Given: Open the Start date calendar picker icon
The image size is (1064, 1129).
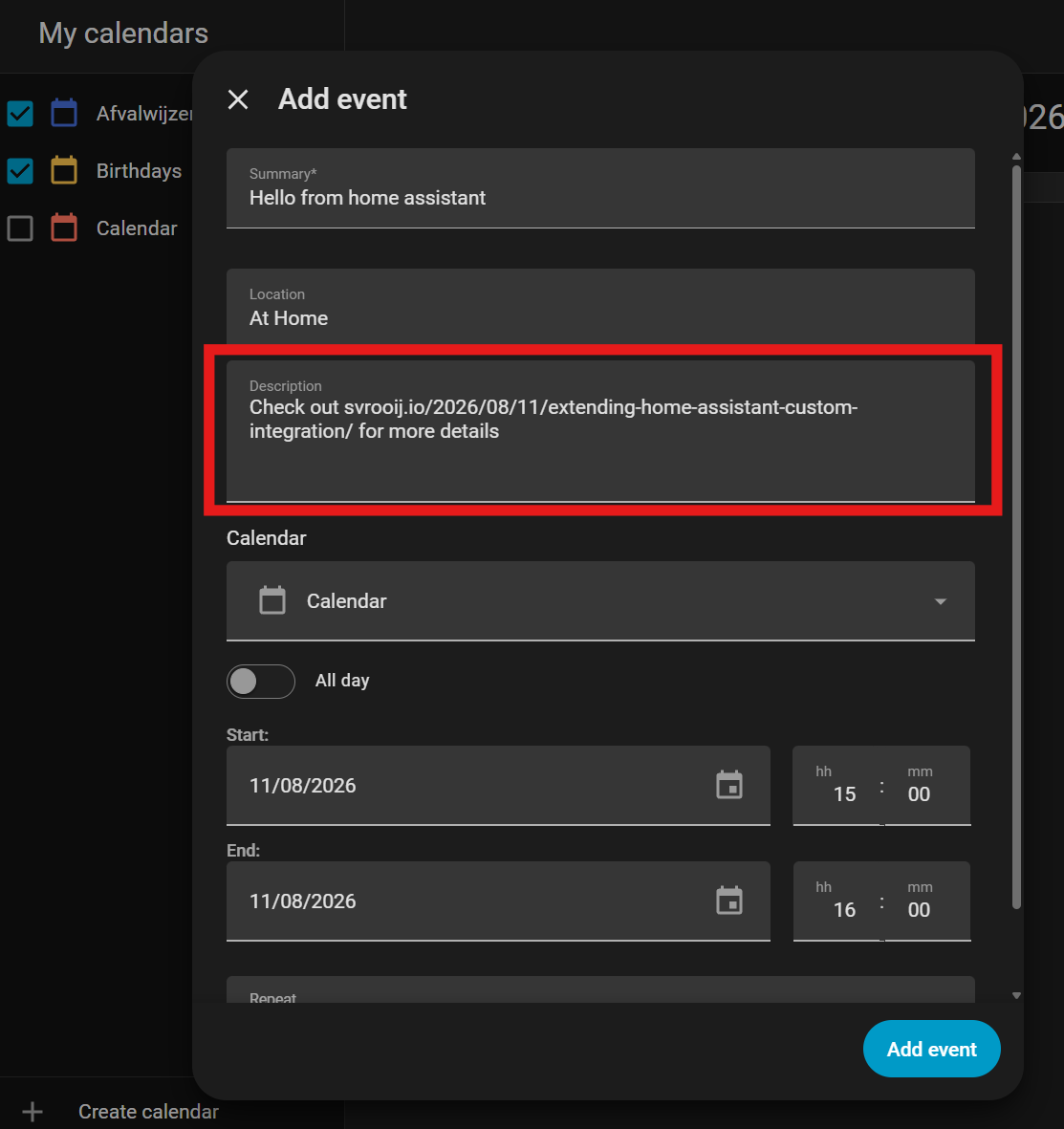Looking at the screenshot, I should [x=729, y=785].
